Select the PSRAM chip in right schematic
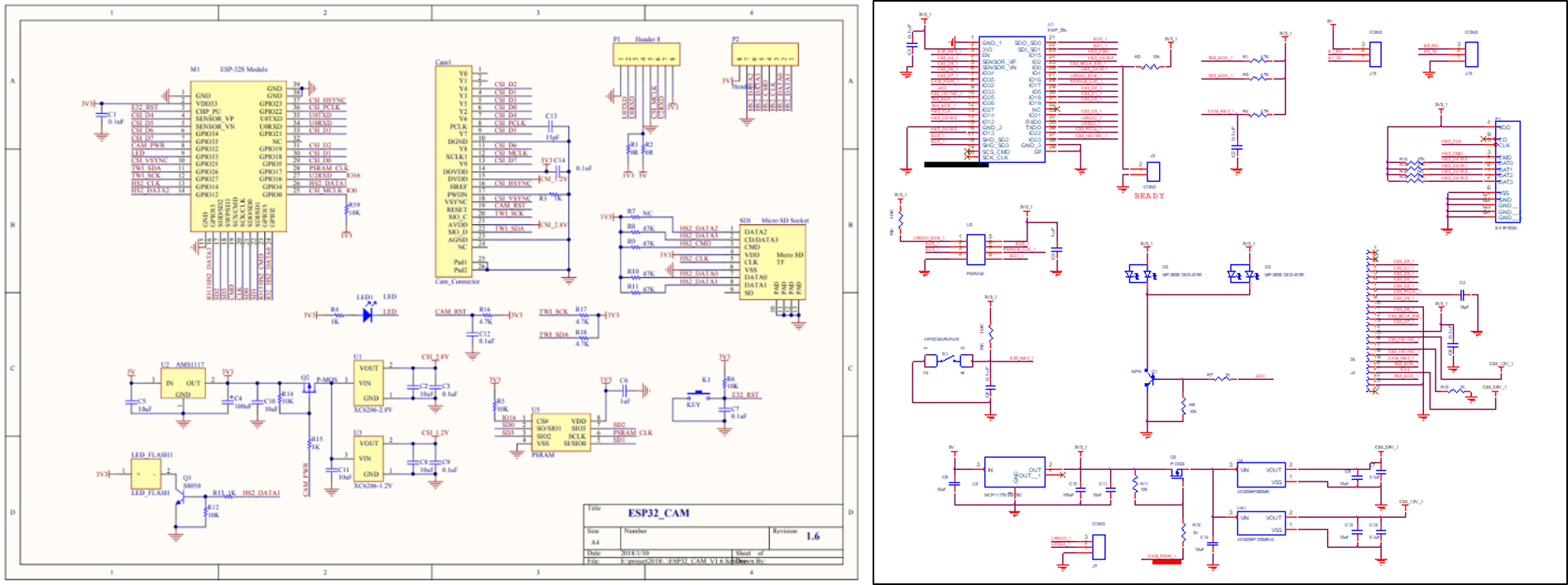The image size is (1568, 585). coord(975,250)
